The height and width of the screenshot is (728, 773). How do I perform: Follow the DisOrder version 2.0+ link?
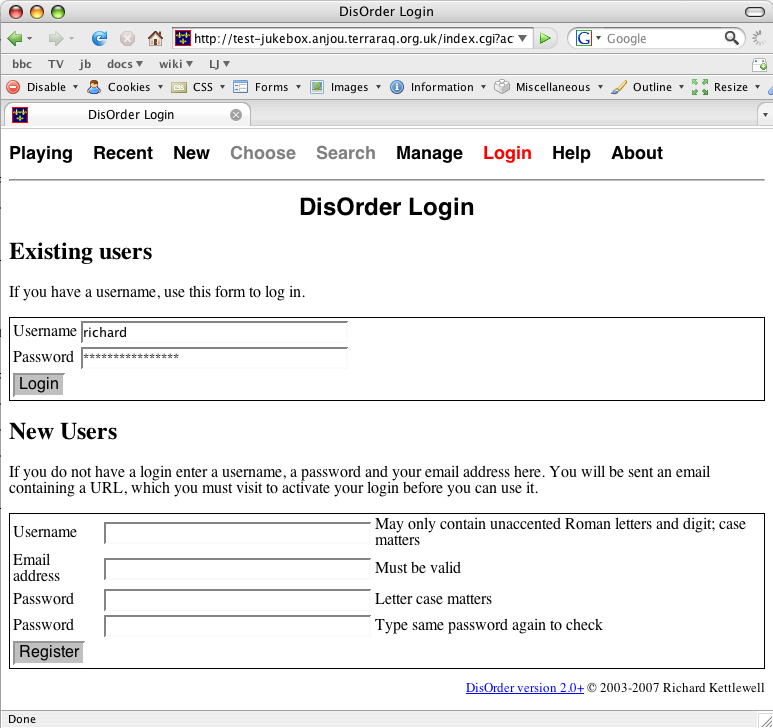coord(525,688)
